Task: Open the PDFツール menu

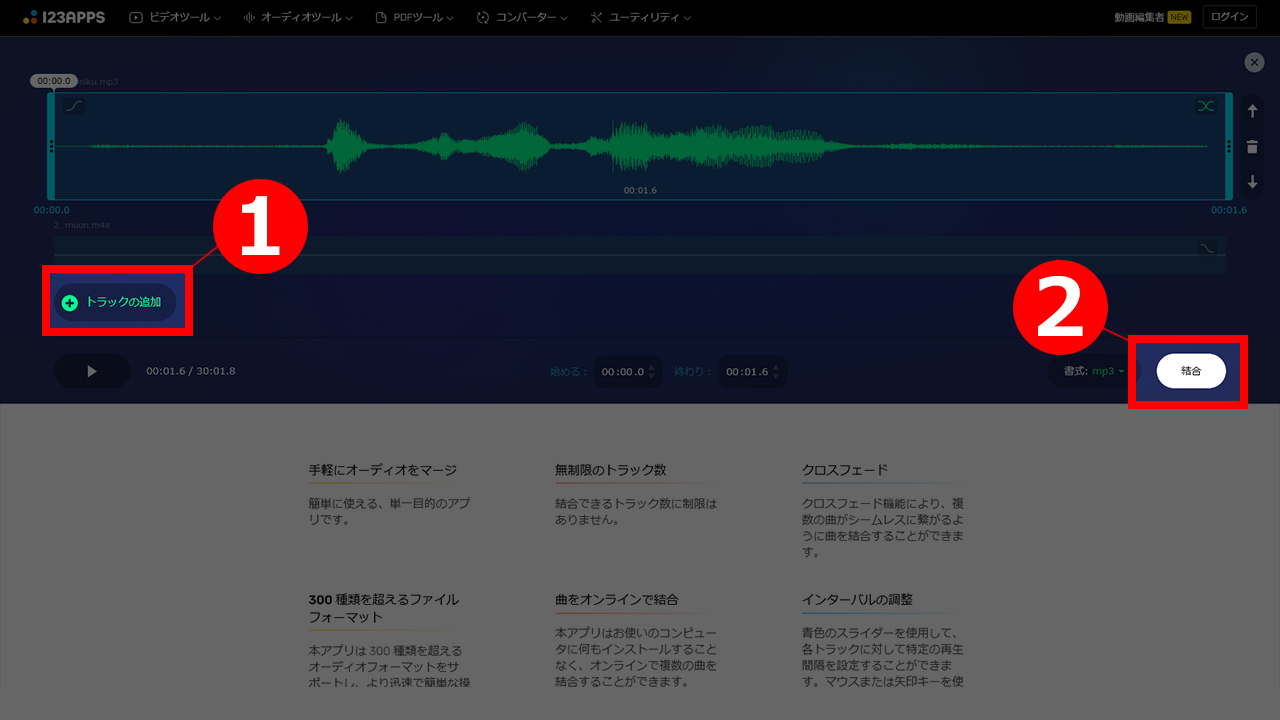Action: click(414, 18)
